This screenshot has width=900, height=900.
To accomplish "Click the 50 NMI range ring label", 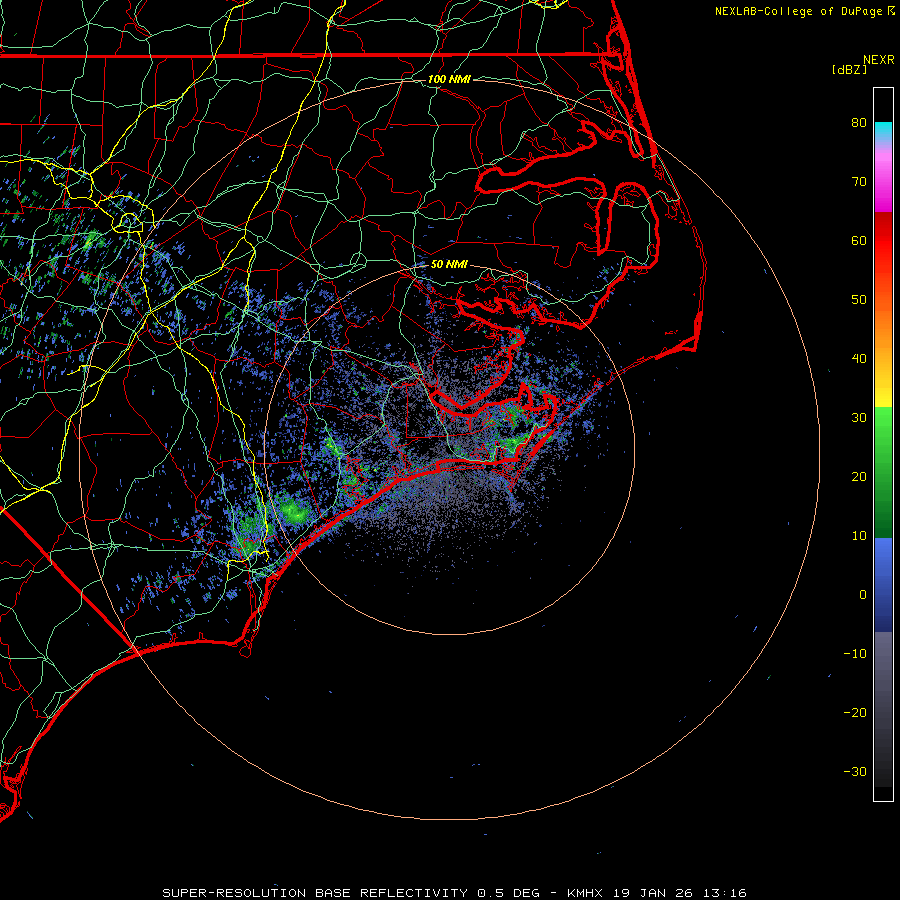I will [x=449, y=264].
